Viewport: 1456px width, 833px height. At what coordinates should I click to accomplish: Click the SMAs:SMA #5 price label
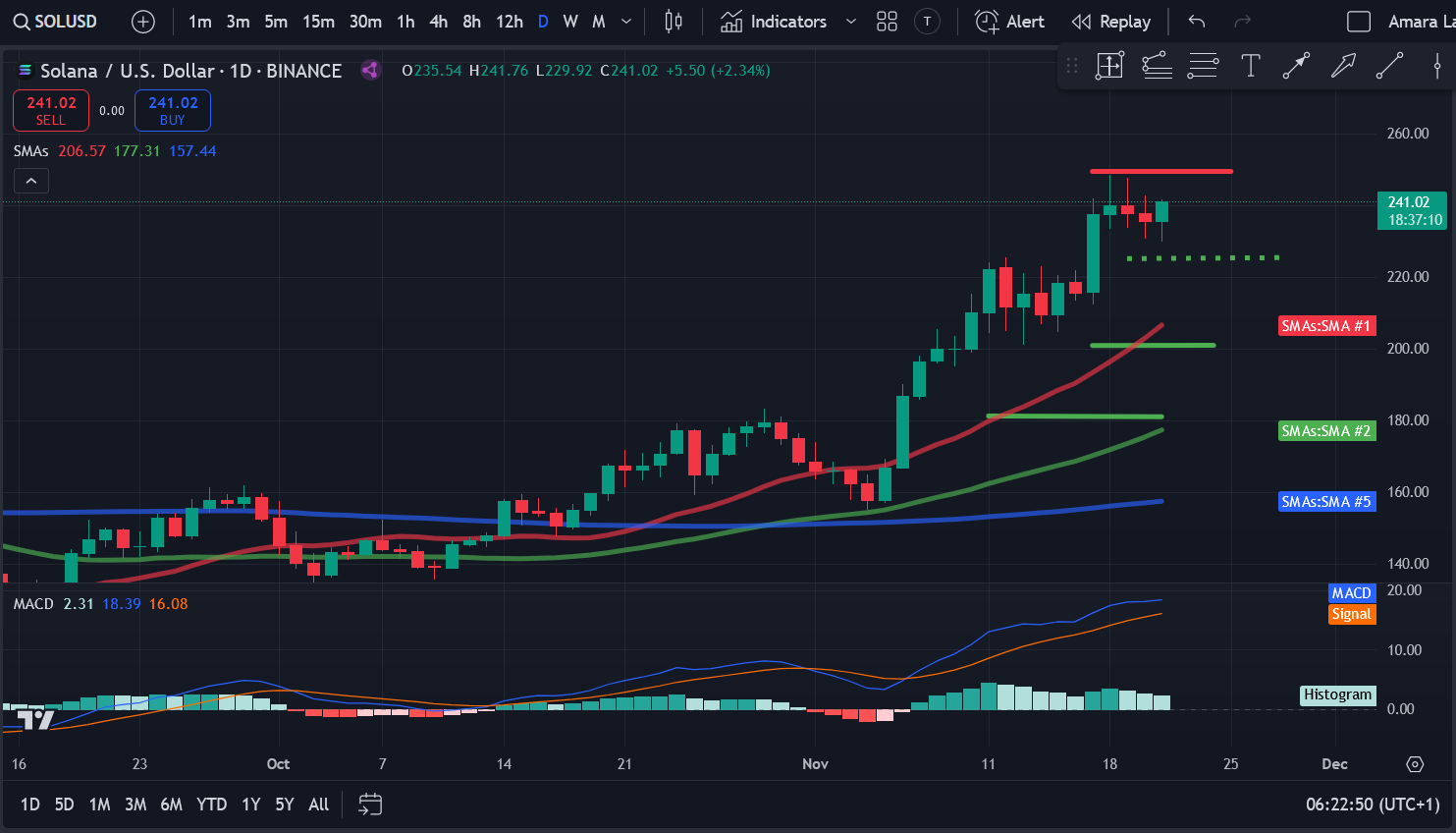(x=1326, y=502)
